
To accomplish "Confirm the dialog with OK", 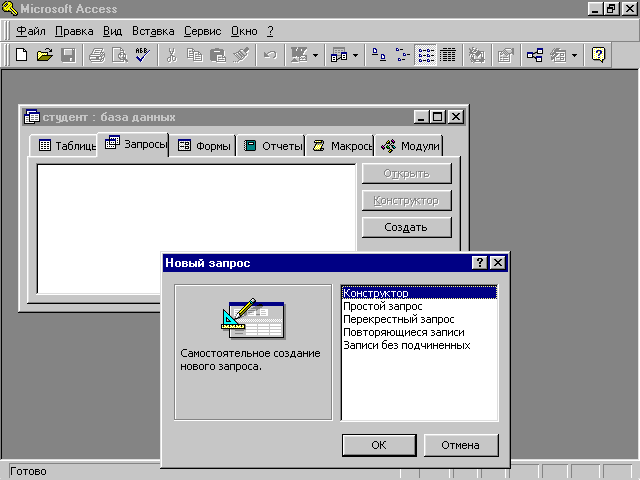I will (x=379, y=445).
